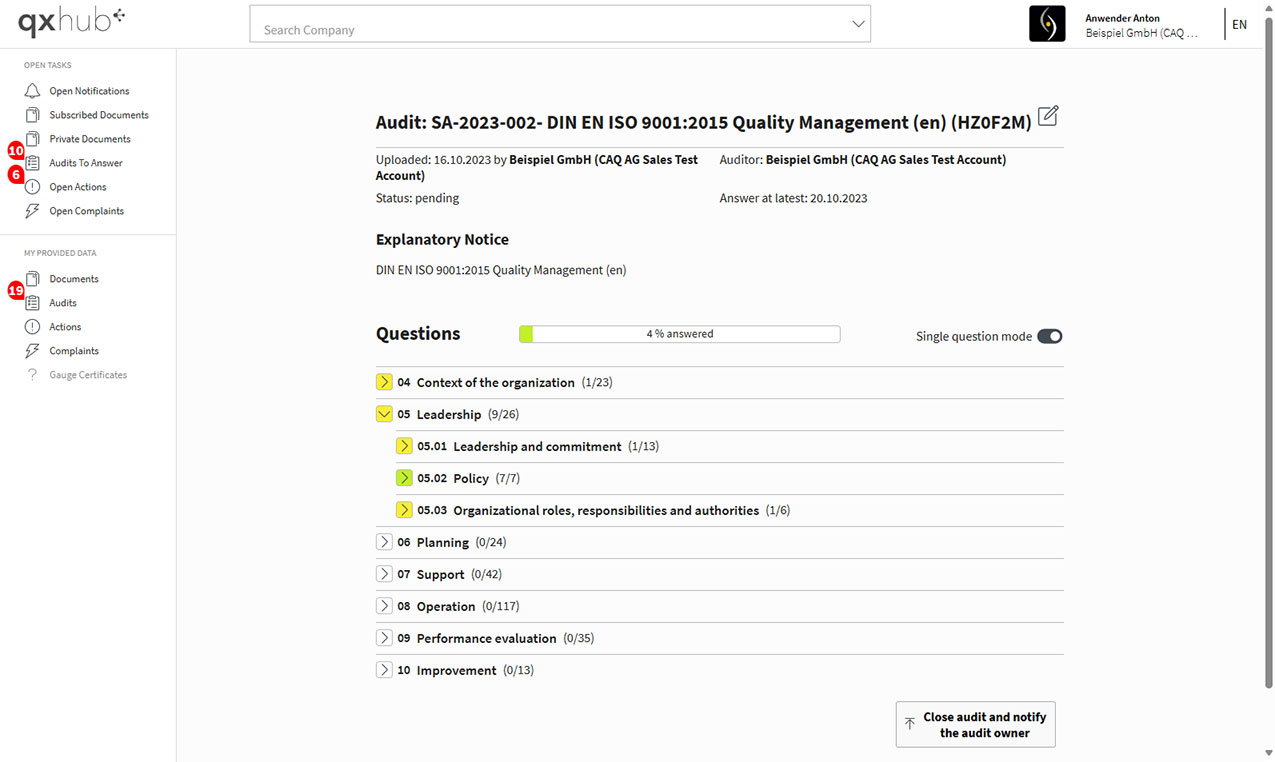Open Audits To Answer in sidebar
Image resolution: width=1275 pixels, height=762 pixels.
[86, 163]
